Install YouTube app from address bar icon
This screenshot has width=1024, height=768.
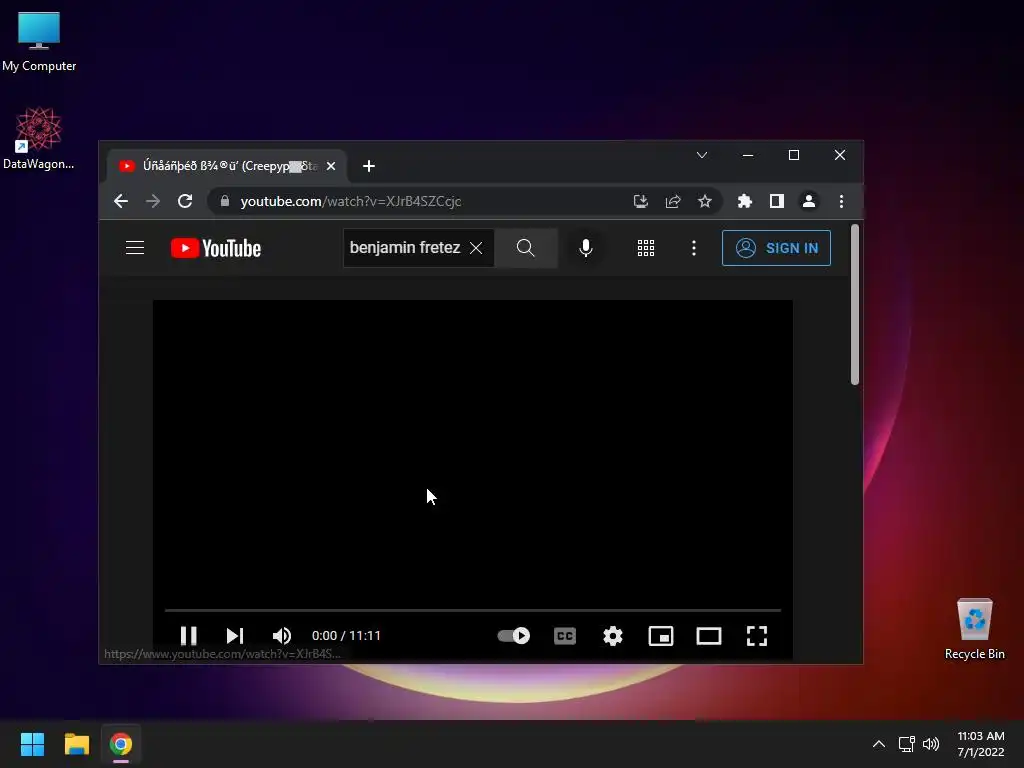click(x=641, y=201)
